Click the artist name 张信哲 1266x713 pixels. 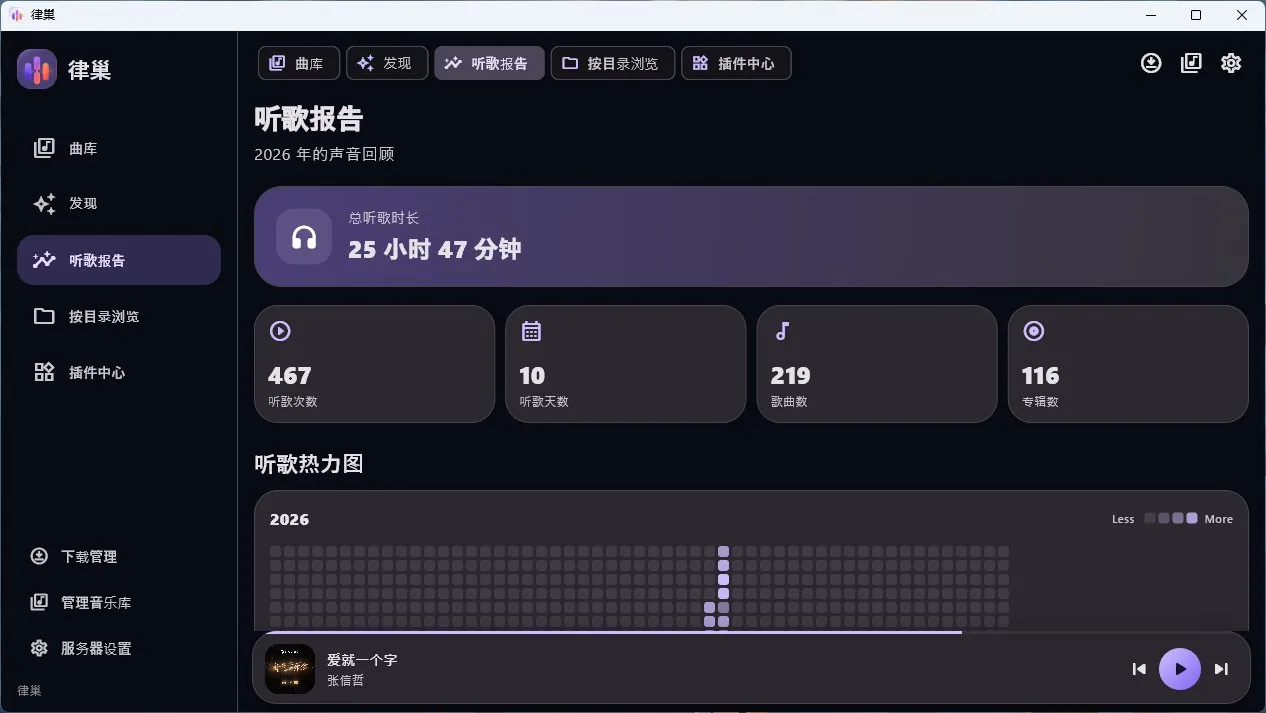(345, 680)
